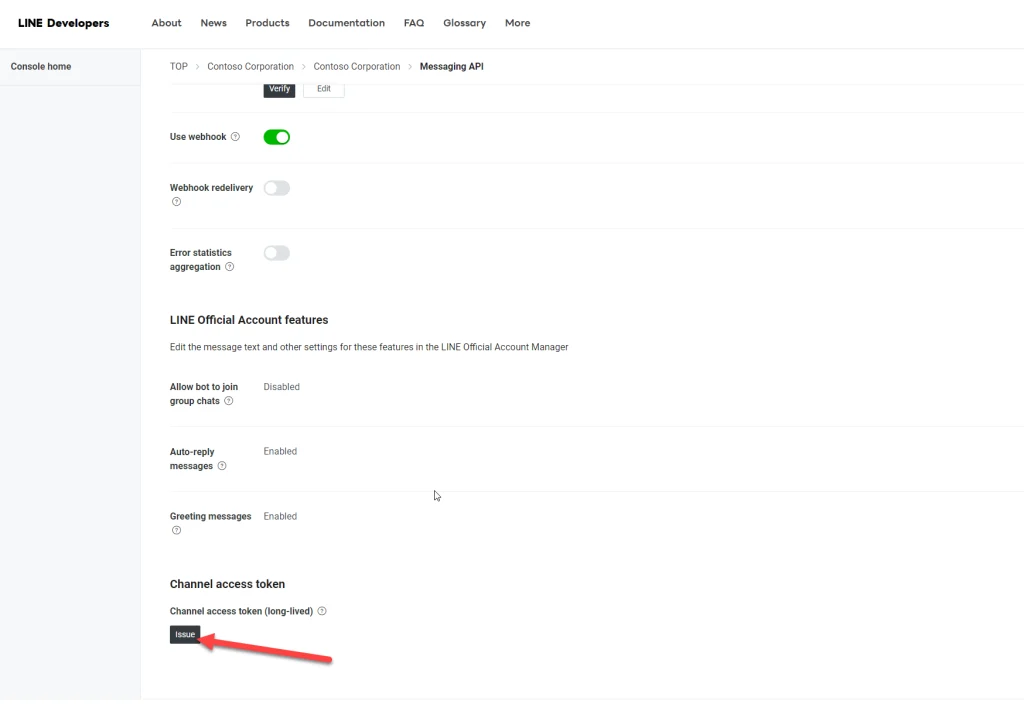Open help icon for Auto-reply messages
Screen dimensions: 1024x714
tap(222, 466)
